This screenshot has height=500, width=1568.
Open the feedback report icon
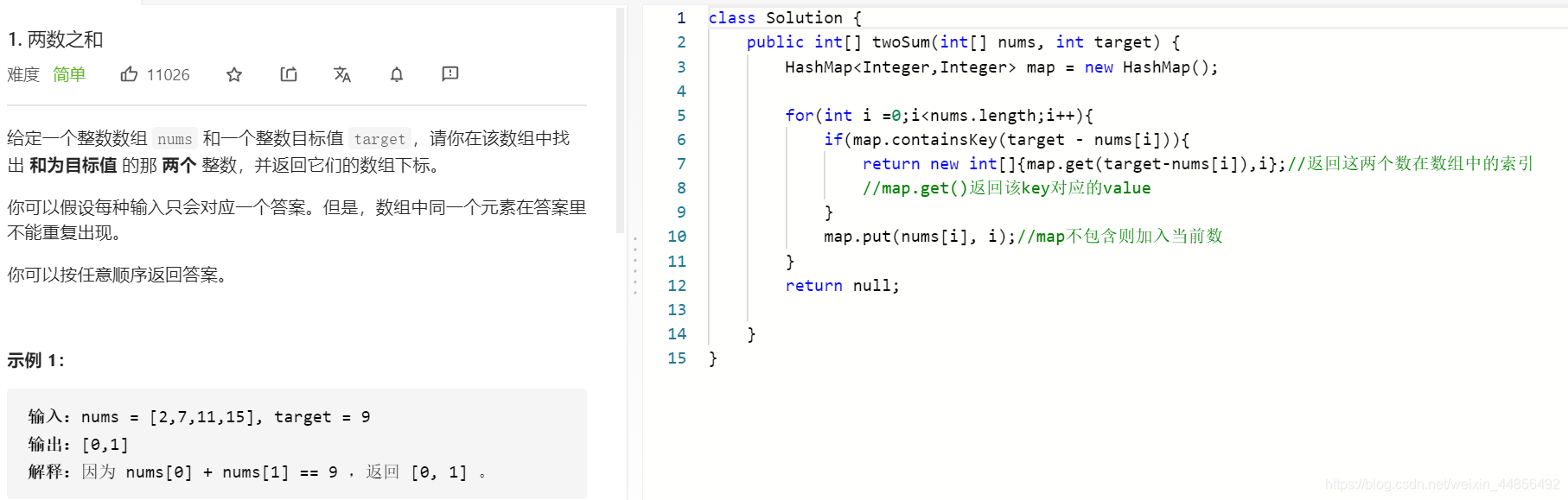coord(450,74)
